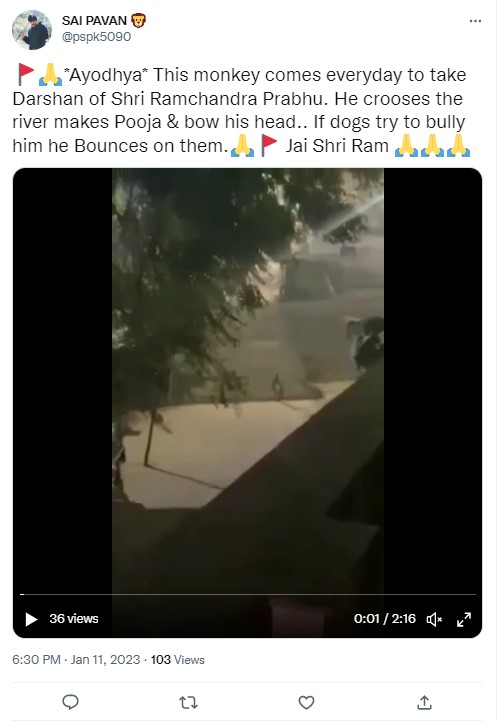Open the @pspk5090 handle link
This screenshot has width=497, height=722.
(x=96, y=37)
